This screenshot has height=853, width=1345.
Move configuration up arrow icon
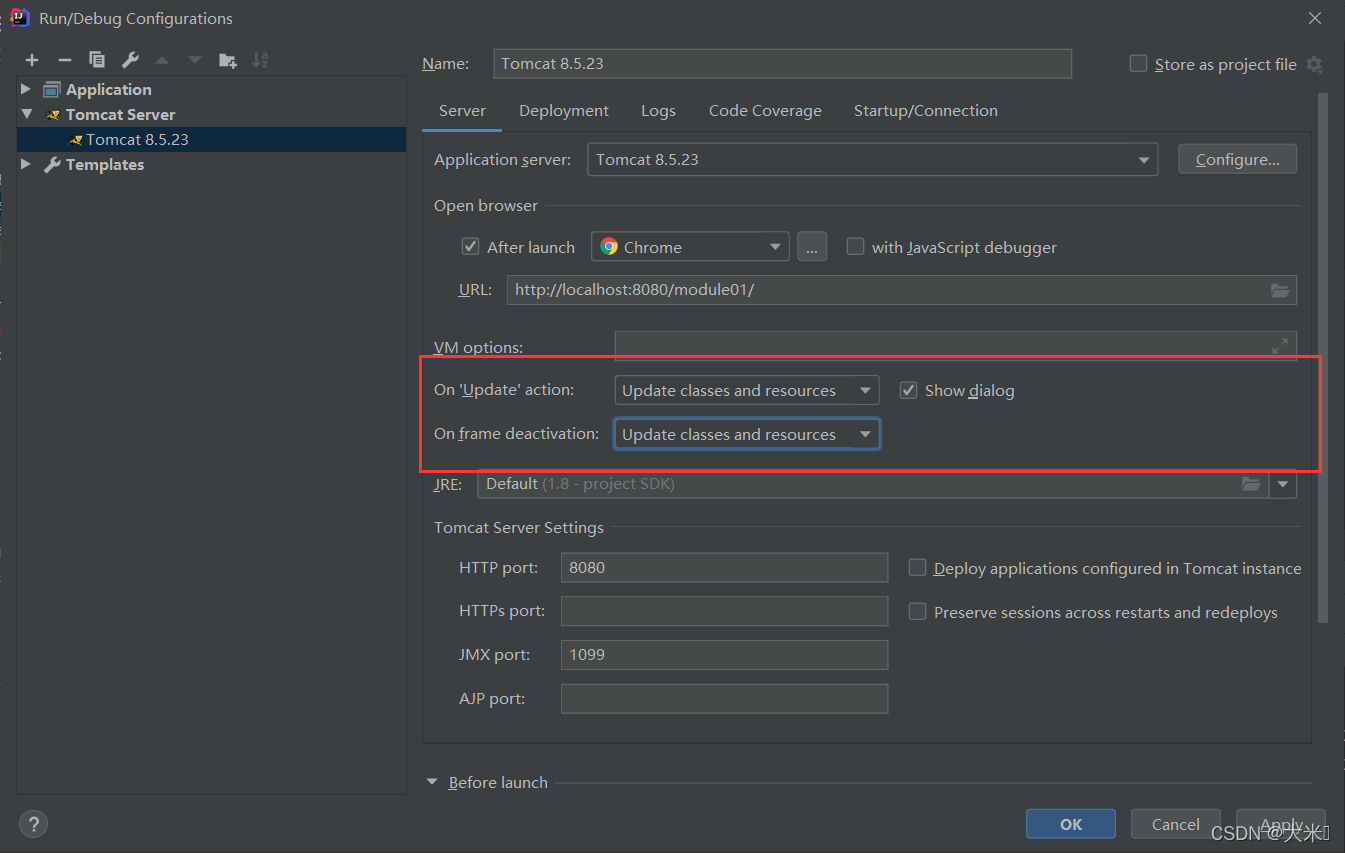coord(162,61)
